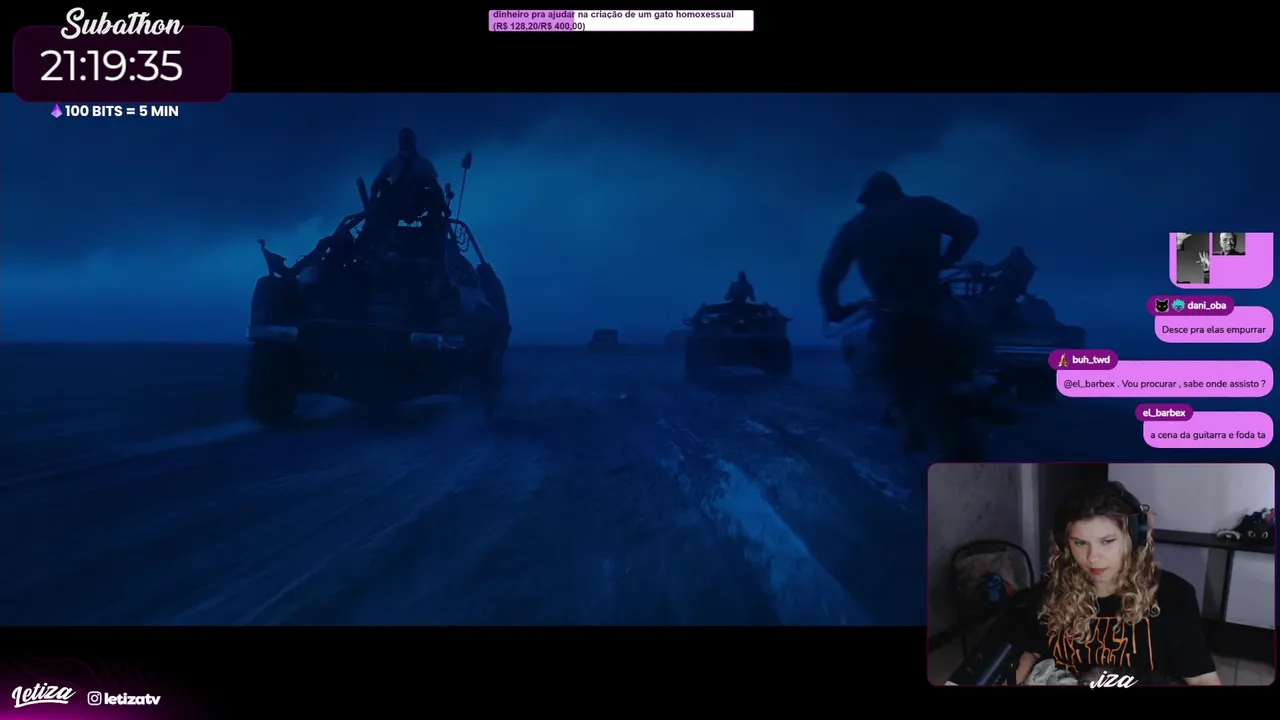Click the teal character badge next to dani_oba

(x=1178, y=305)
